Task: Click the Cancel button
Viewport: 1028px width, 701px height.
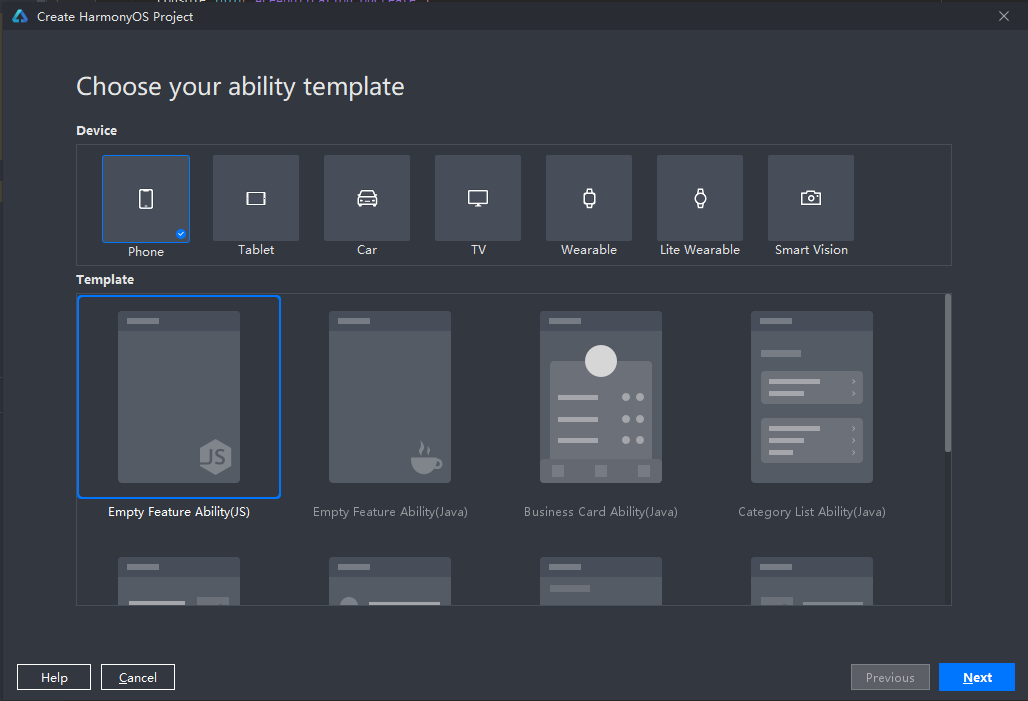Action: pyautogui.click(x=138, y=677)
